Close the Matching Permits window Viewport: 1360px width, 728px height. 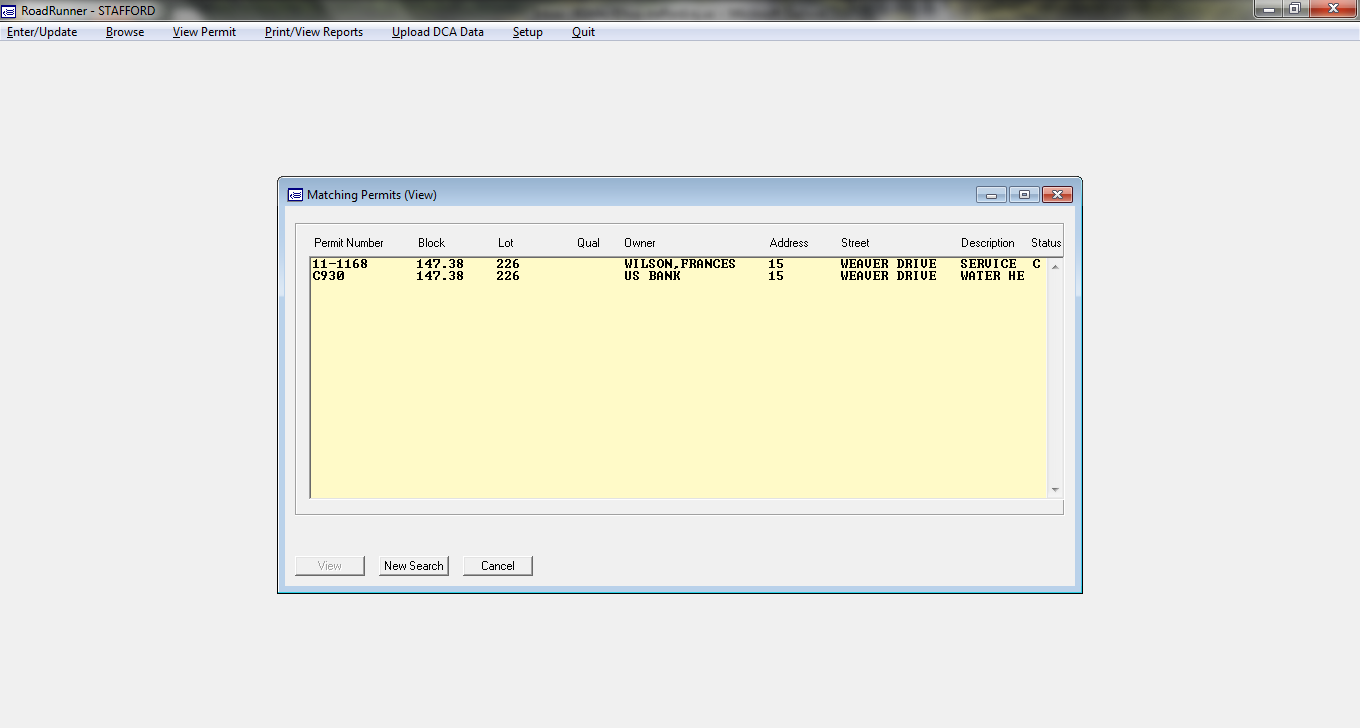[x=1057, y=195]
